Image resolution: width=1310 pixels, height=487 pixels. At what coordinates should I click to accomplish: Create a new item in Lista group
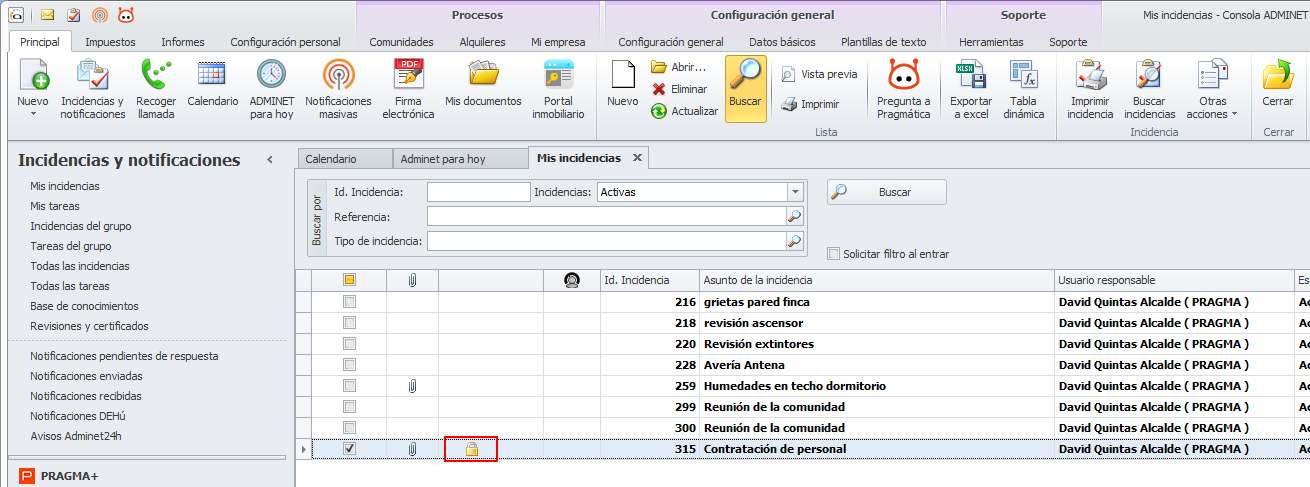(623, 84)
